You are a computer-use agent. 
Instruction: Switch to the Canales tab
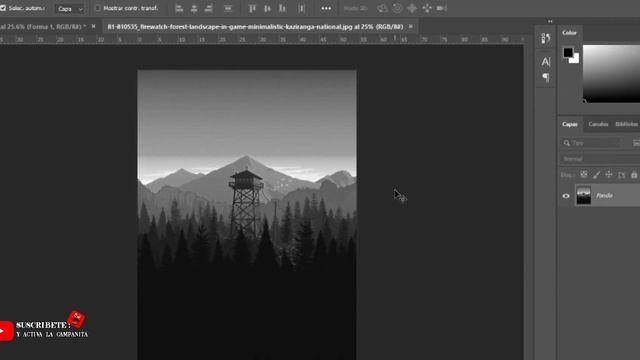[x=598, y=124]
